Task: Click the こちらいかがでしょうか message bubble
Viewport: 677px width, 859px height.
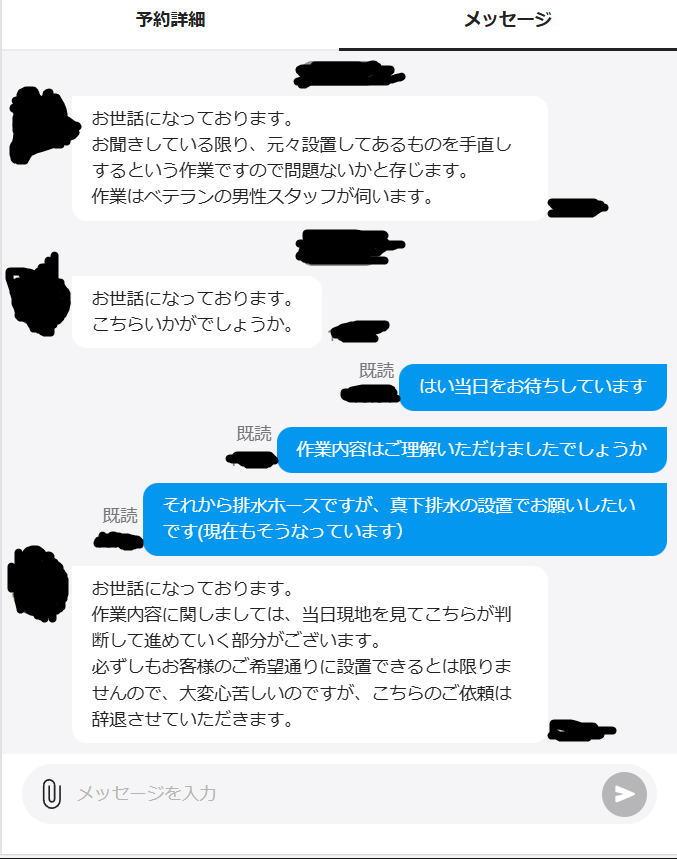Action: pyautogui.click(x=197, y=312)
